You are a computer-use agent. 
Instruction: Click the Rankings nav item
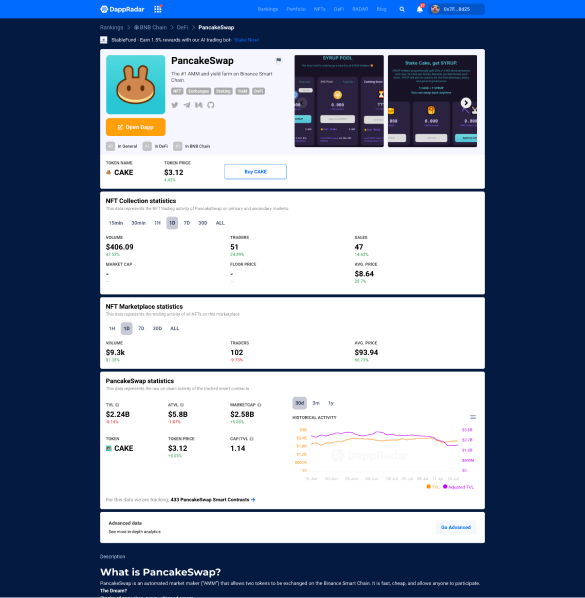coord(268,9)
